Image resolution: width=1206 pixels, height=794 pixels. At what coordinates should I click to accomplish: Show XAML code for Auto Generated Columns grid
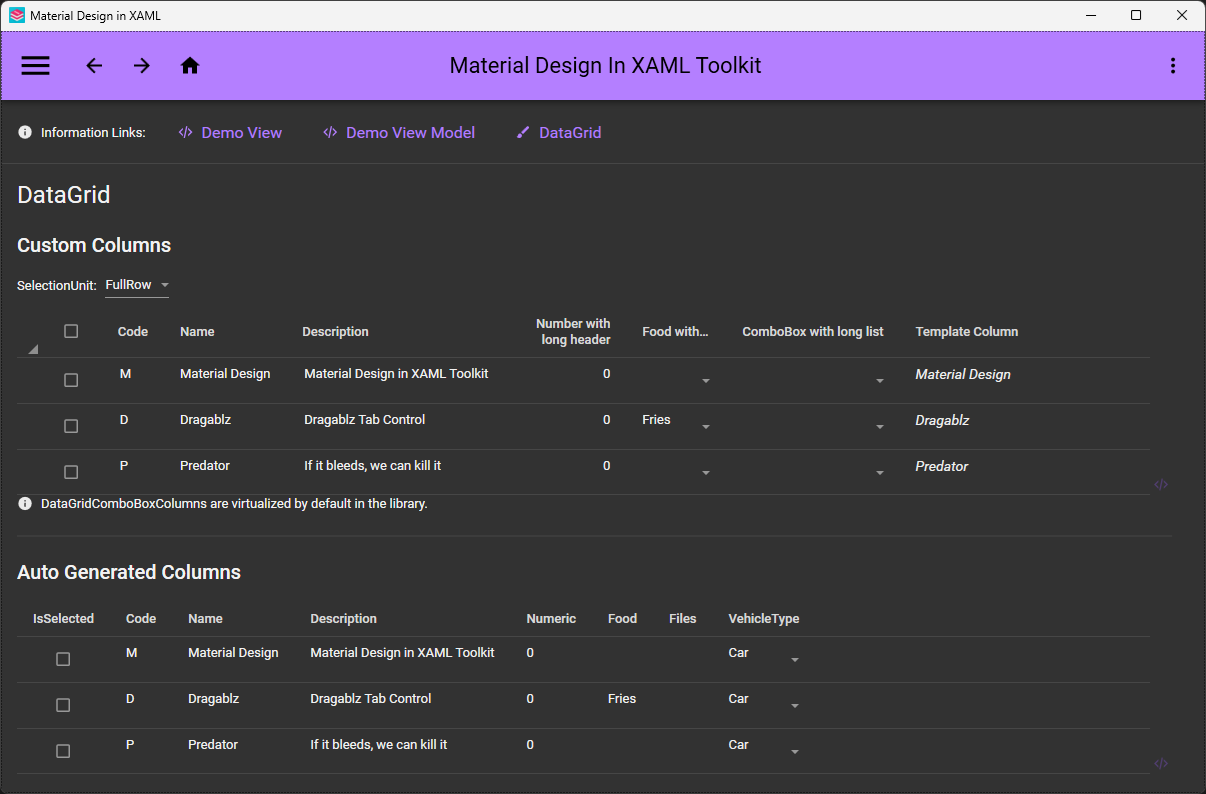(1161, 763)
